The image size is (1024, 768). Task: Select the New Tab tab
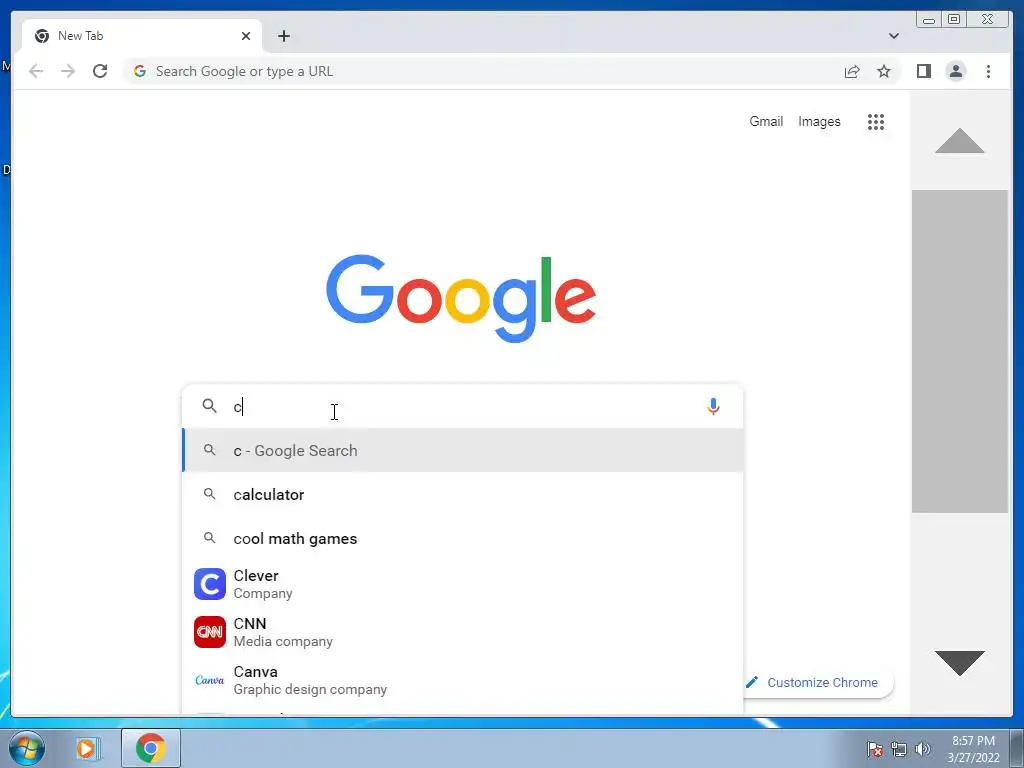click(142, 36)
